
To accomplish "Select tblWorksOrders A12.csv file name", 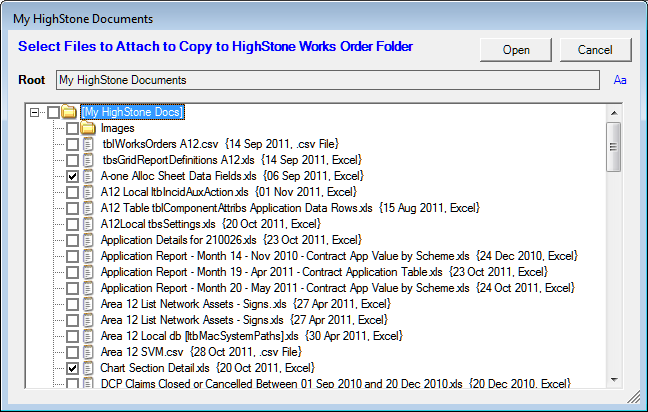I will tap(160, 144).
